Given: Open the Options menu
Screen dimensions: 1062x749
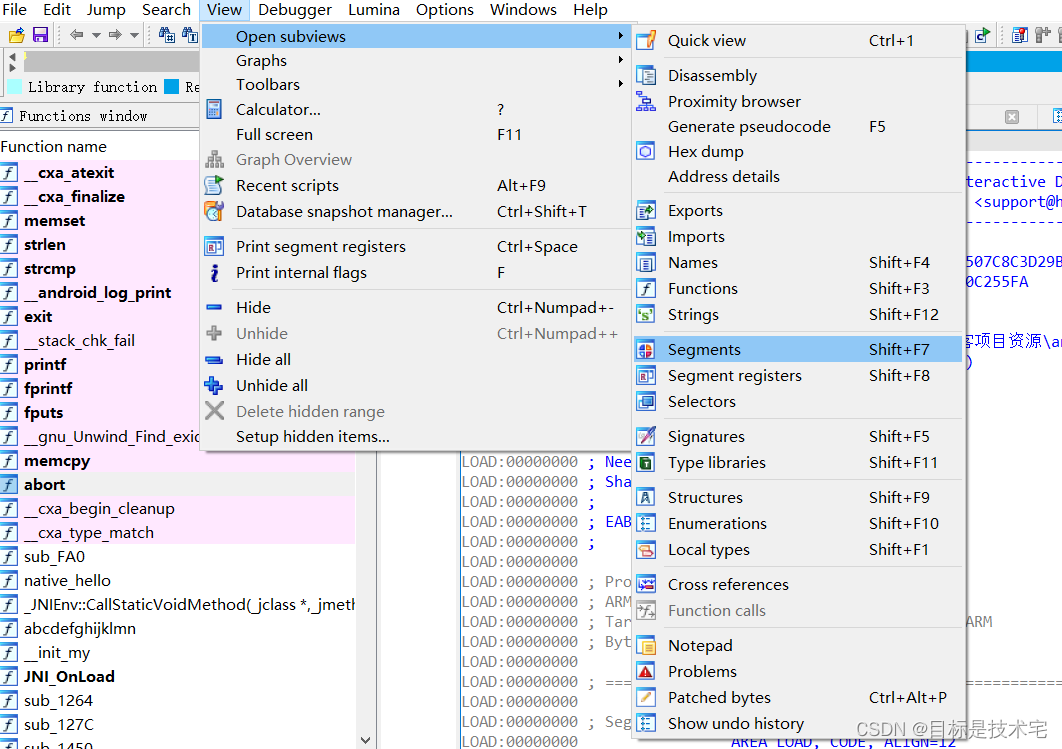Looking at the screenshot, I should (445, 10).
